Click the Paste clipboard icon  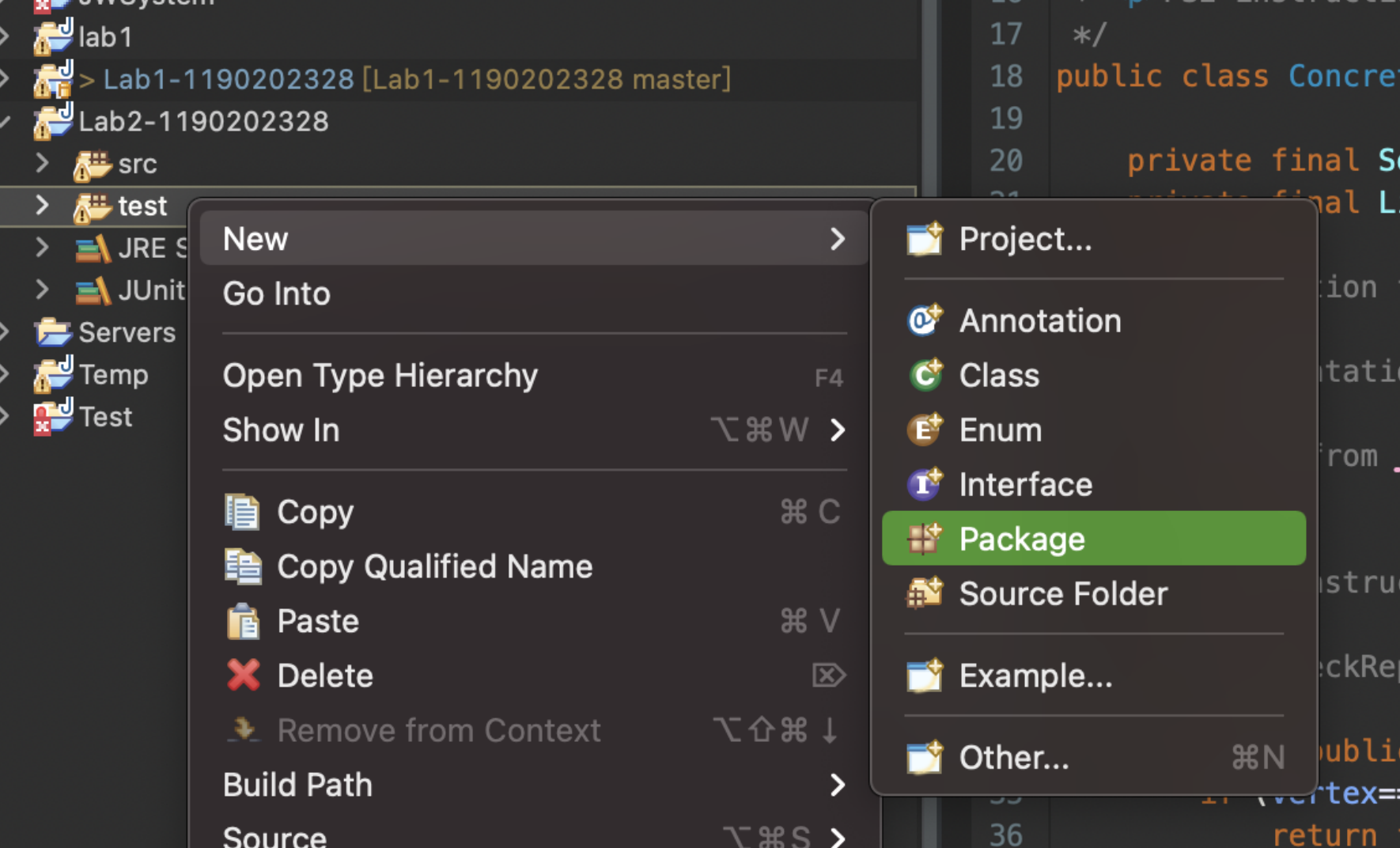click(x=244, y=621)
